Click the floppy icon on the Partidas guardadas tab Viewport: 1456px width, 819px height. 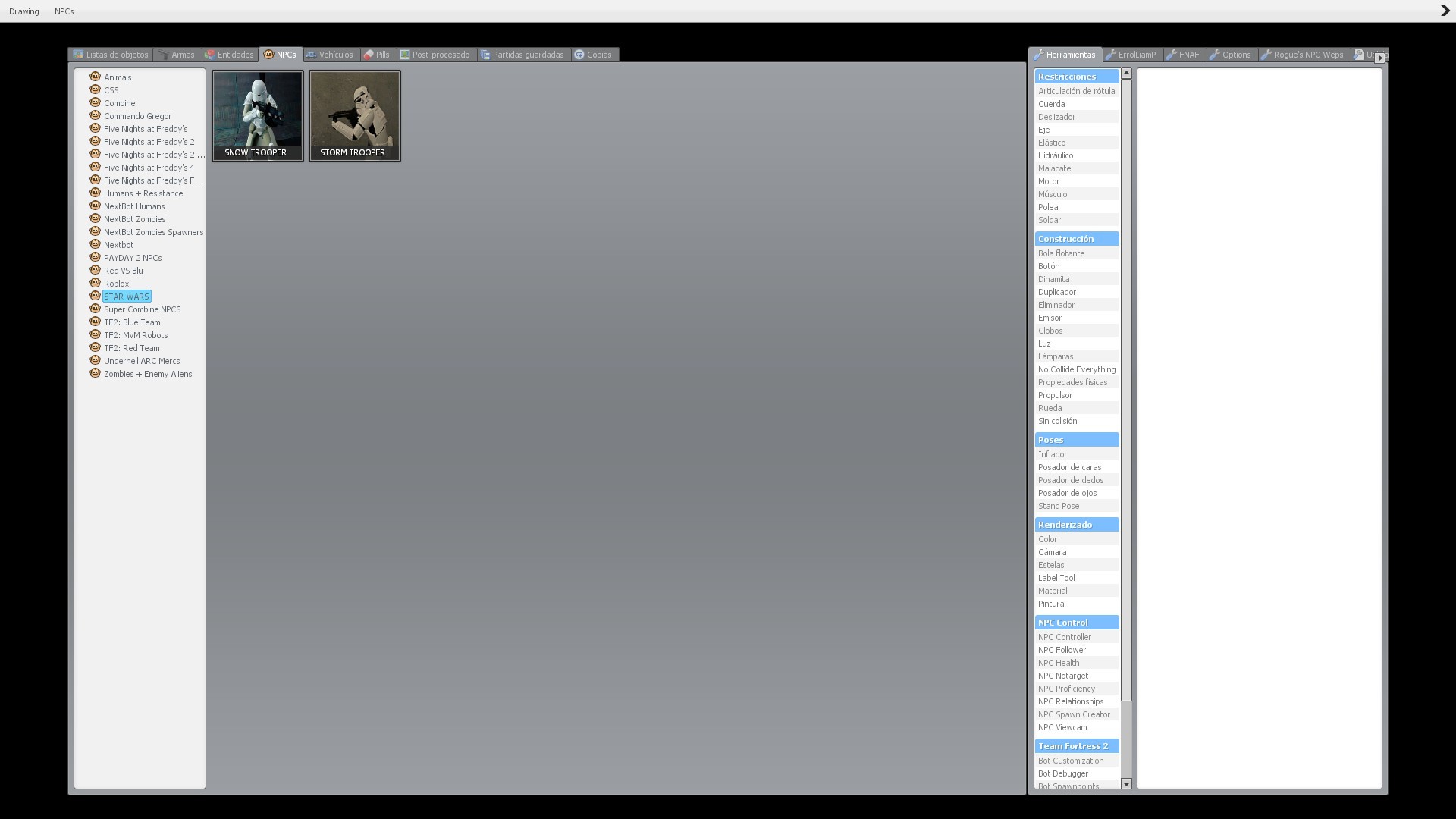485,55
